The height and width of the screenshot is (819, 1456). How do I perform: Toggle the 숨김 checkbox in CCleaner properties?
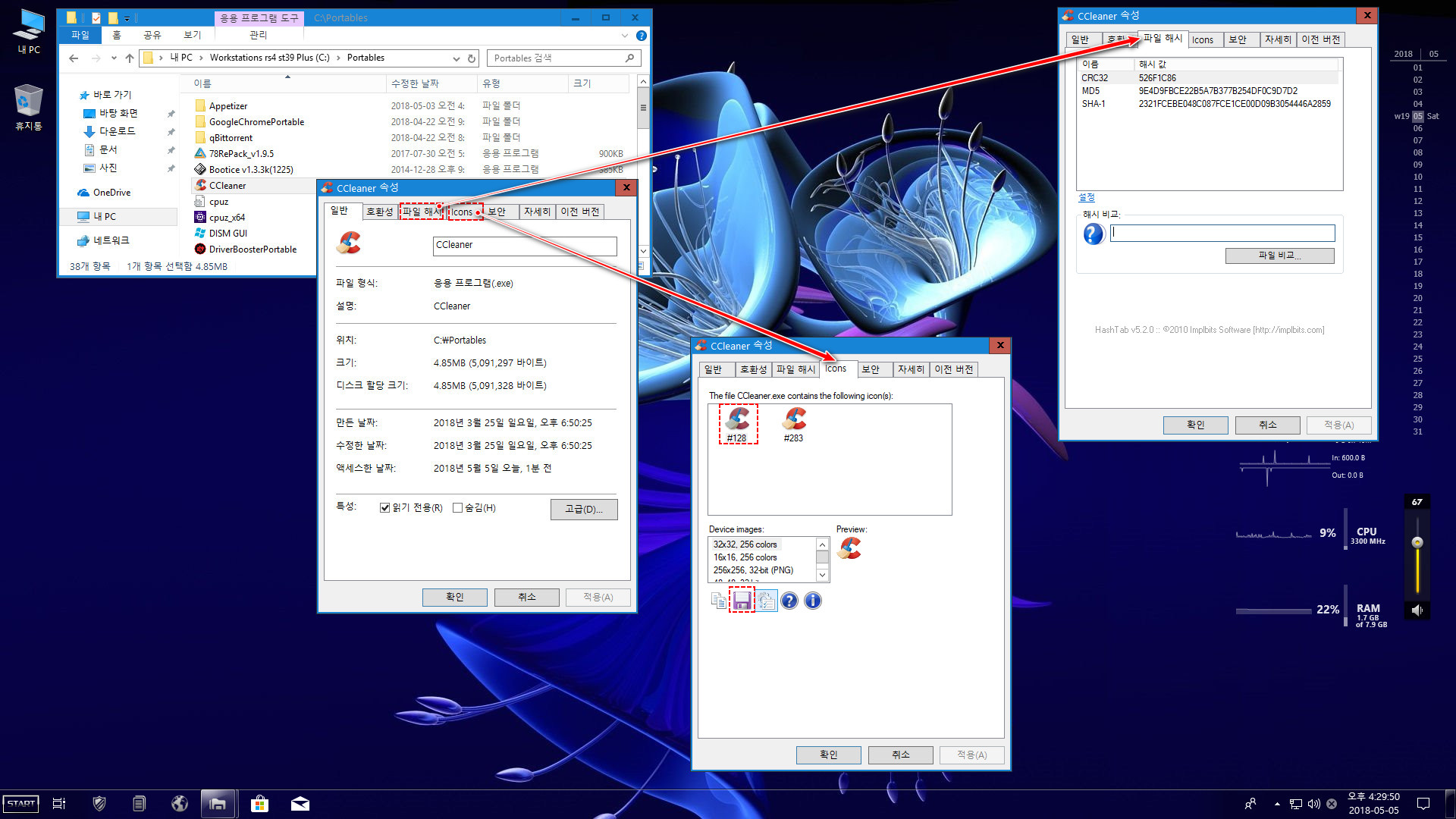458,508
